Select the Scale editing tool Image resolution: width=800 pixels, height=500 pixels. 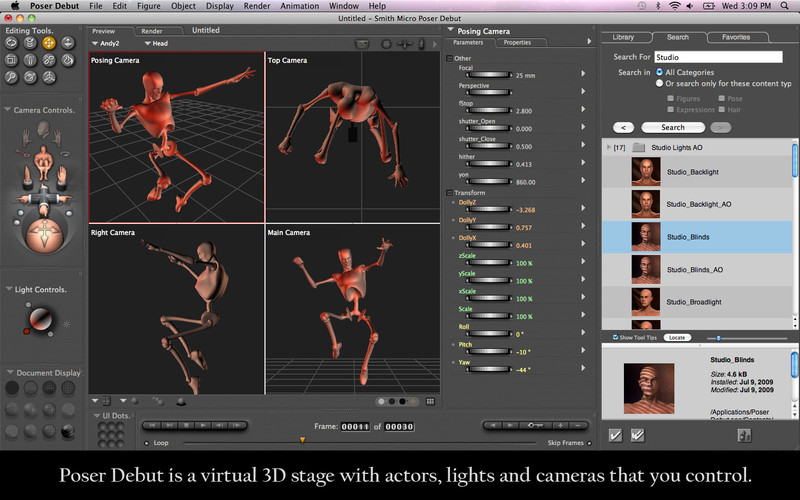click(x=11, y=60)
